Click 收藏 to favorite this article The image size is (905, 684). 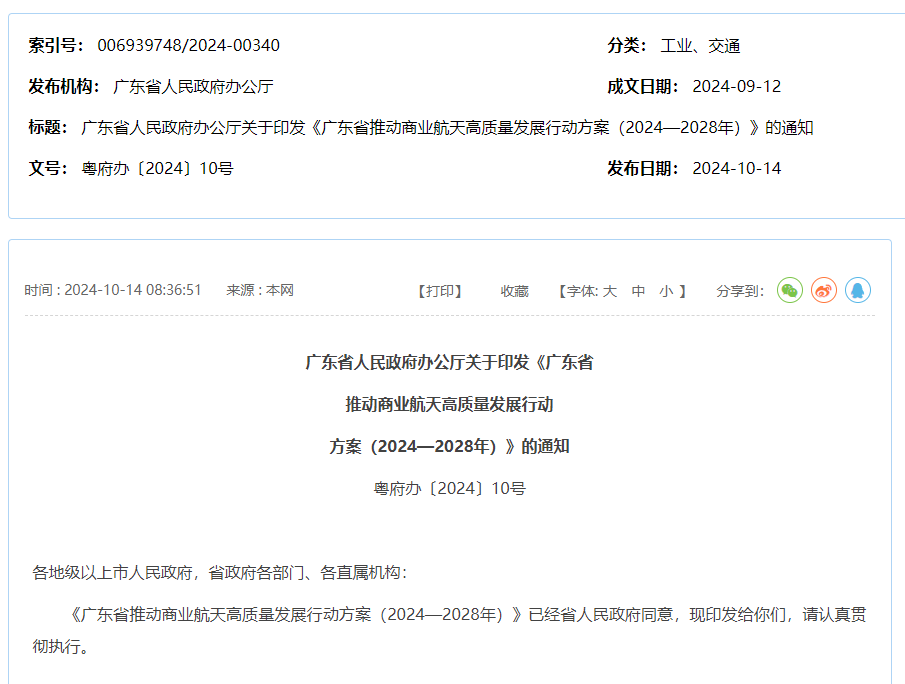pyautogui.click(x=514, y=290)
